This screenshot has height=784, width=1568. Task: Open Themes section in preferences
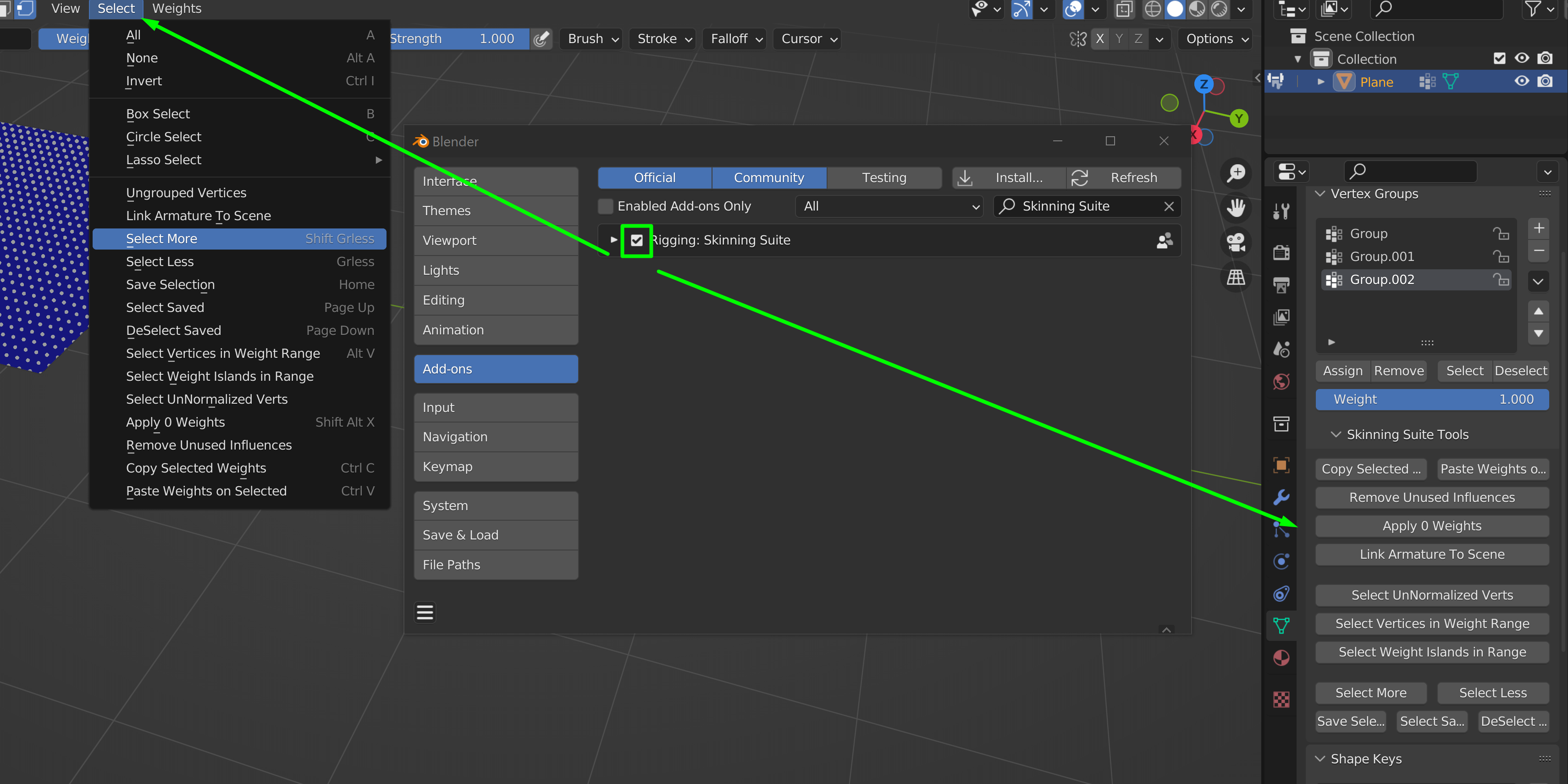[496, 211]
